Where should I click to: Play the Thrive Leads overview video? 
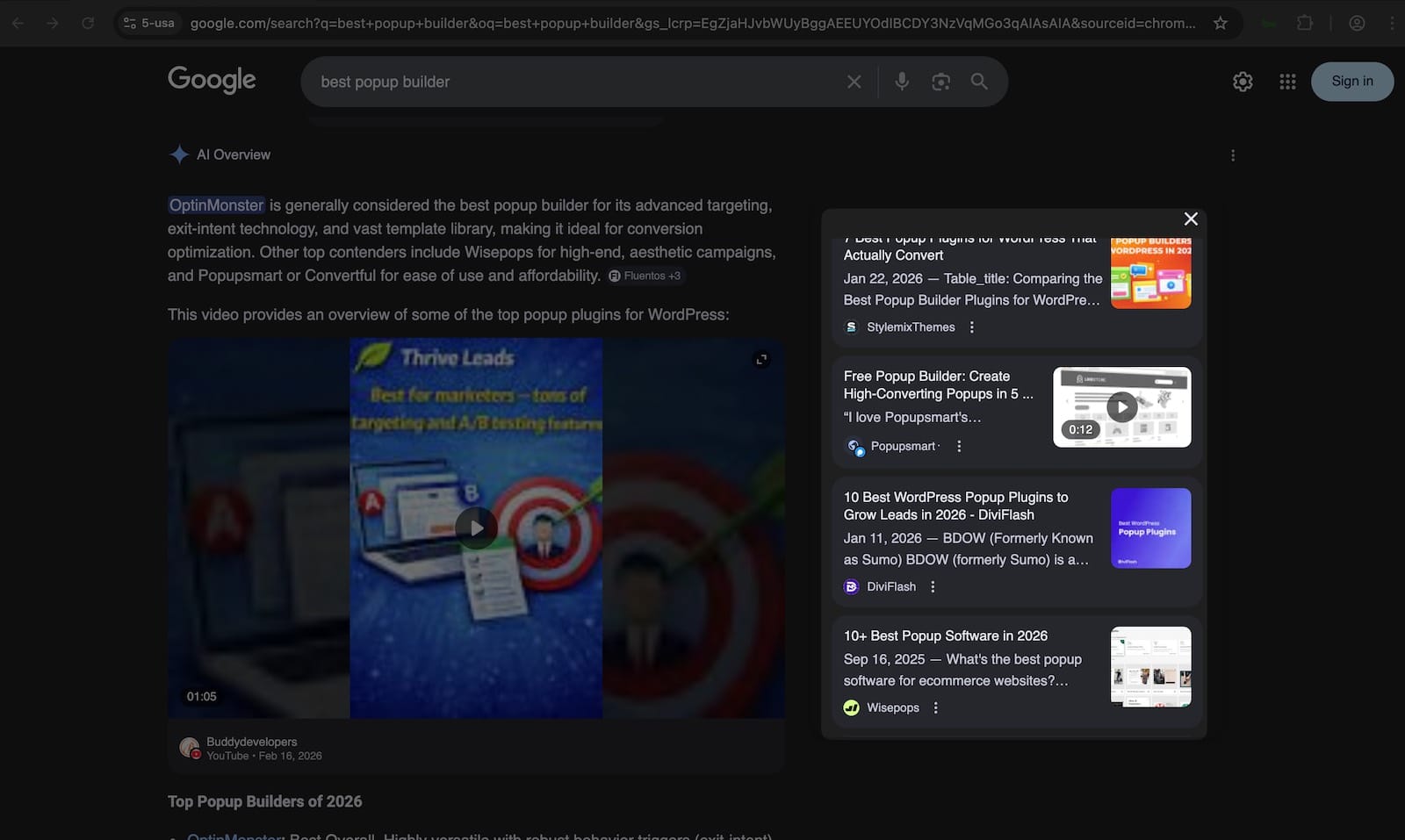(476, 527)
